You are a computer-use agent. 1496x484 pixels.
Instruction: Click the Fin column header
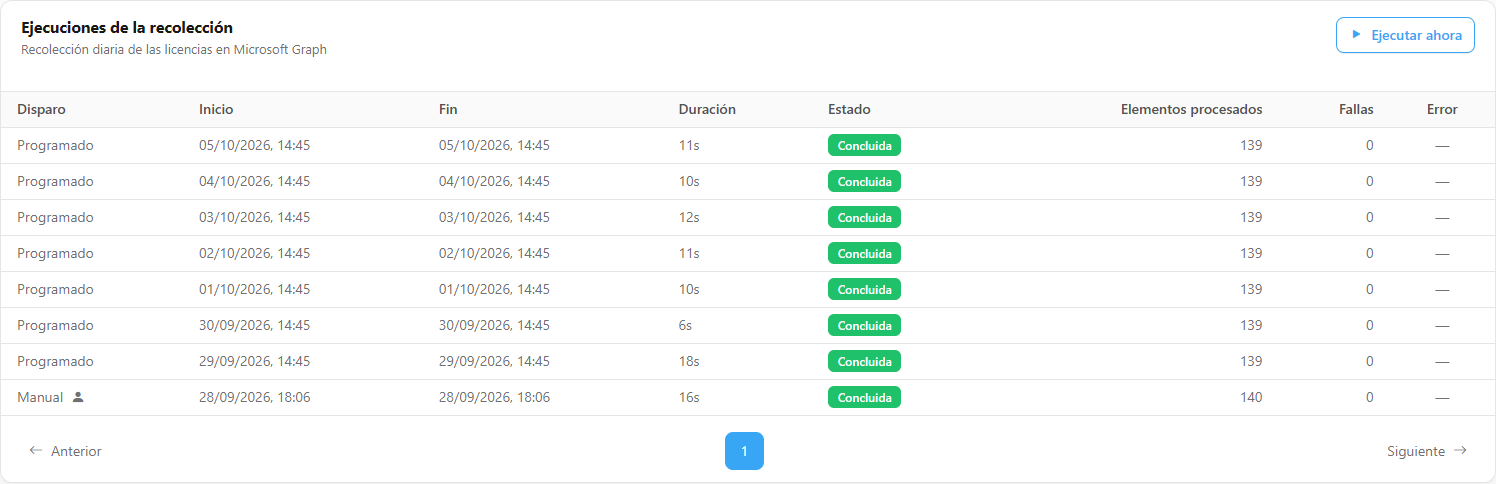[x=448, y=109]
